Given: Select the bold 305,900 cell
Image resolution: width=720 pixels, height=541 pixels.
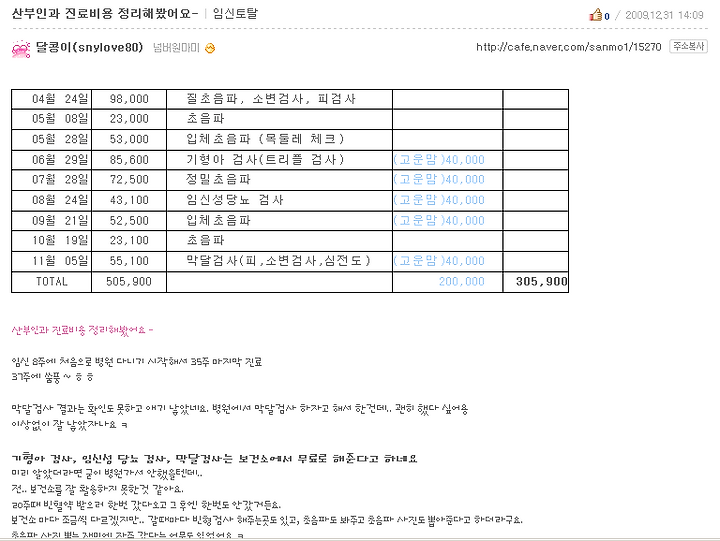Looking at the screenshot, I should (x=536, y=282).
